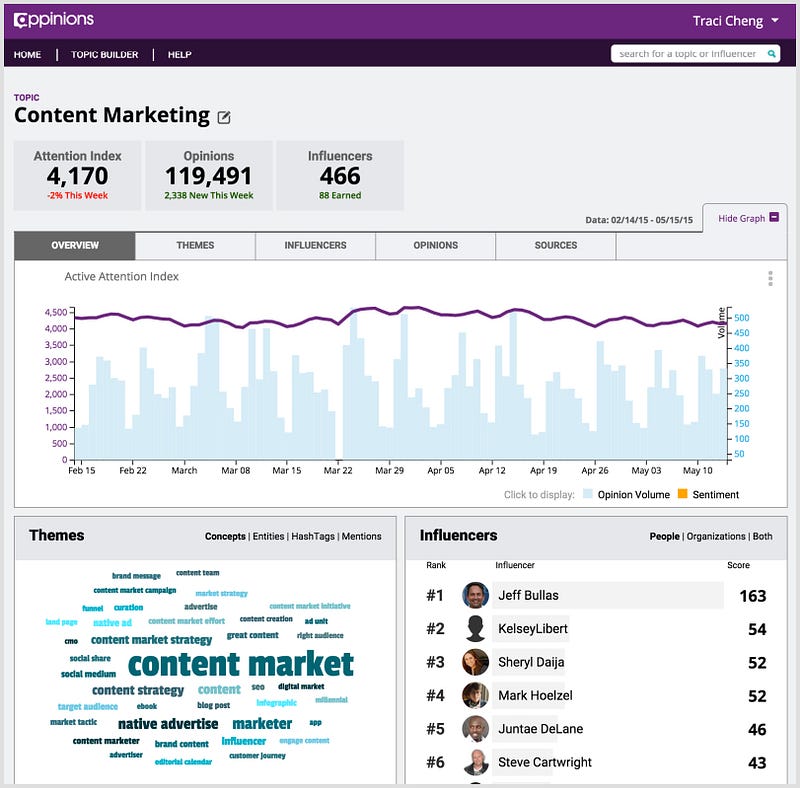Filter influencers by People
800x788 pixels.
(664, 536)
